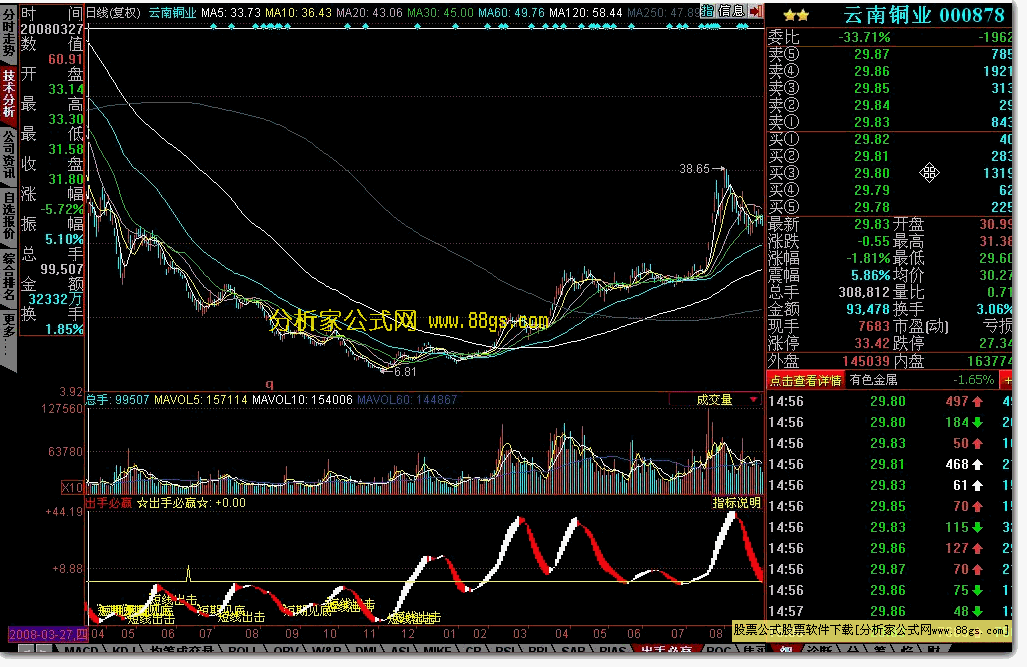This screenshot has height=667, width=1027.
Task: Click the X10 volume scale label
Action: [72, 487]
